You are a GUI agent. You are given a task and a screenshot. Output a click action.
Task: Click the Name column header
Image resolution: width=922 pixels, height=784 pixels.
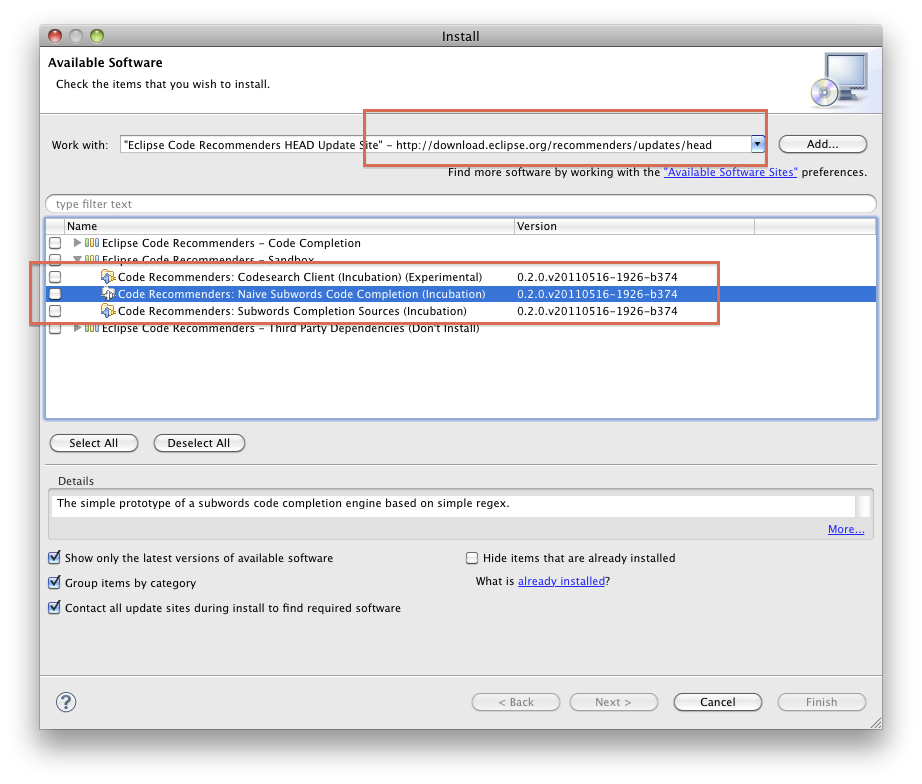pyautogui.click(x=289, y=226)
